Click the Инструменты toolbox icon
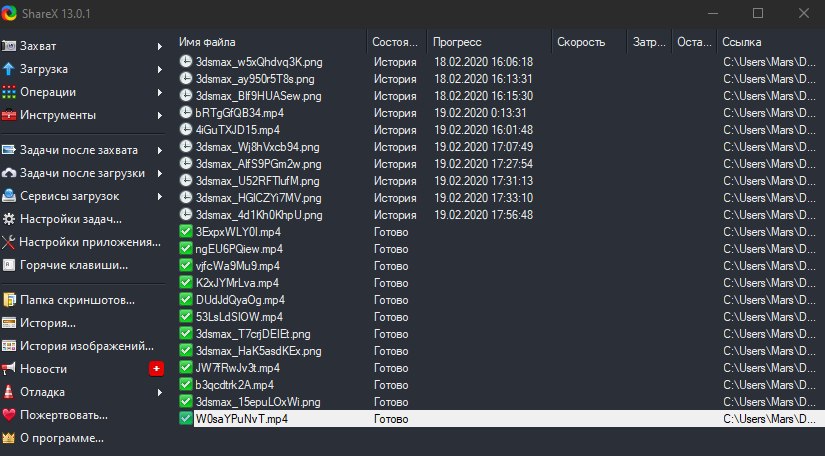The height and width of the screenshot is (456, 825). 8,115
